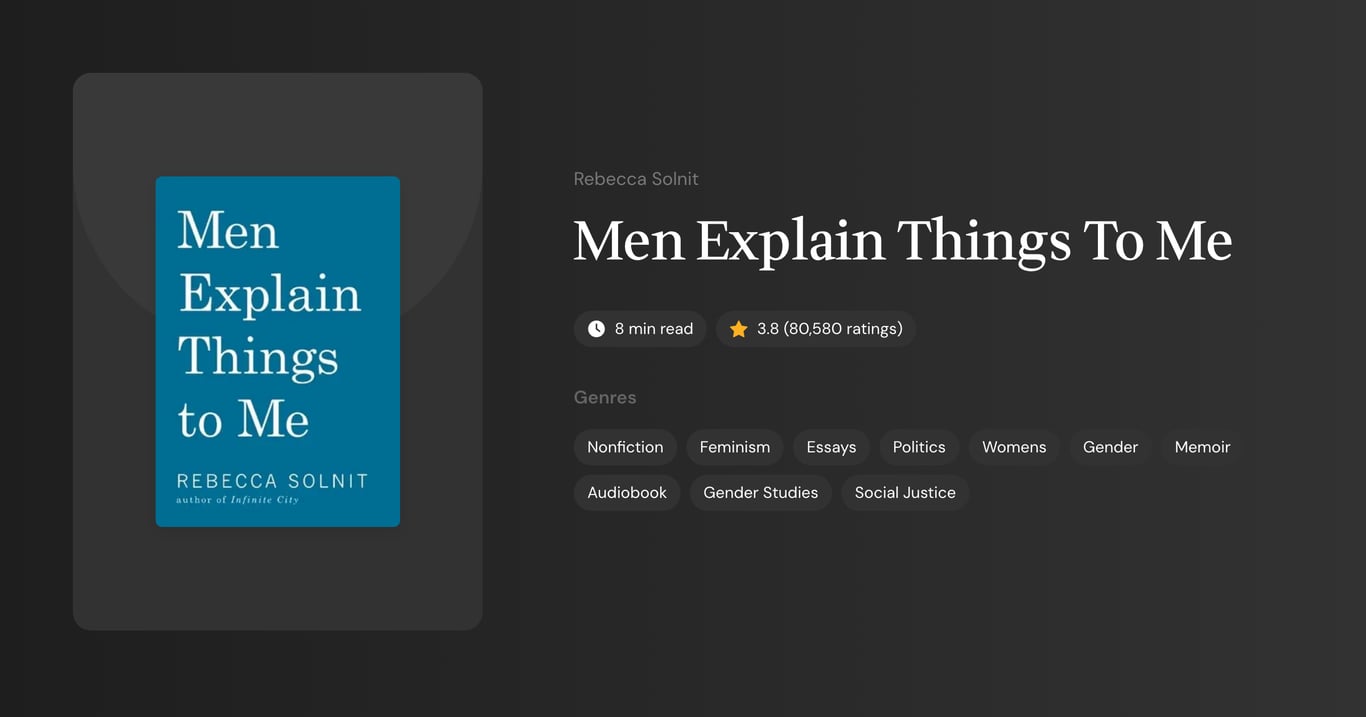Select the Memoir genre tag
The height and width of the screenshot is (717, 1366).
click(x=1202, y=447)
